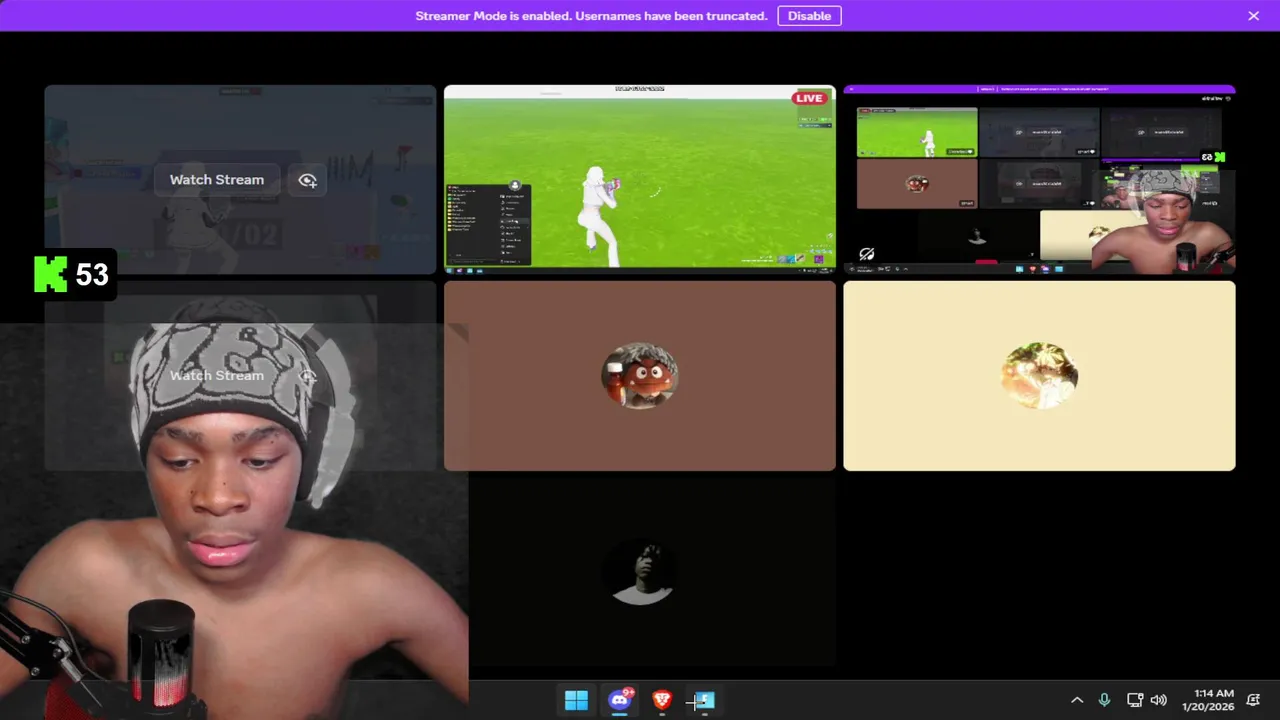Viewport: 1280px width, 720px height.
Task: Click the grayscale avatar on the dark tile
Action: click(x=640, y=572)
